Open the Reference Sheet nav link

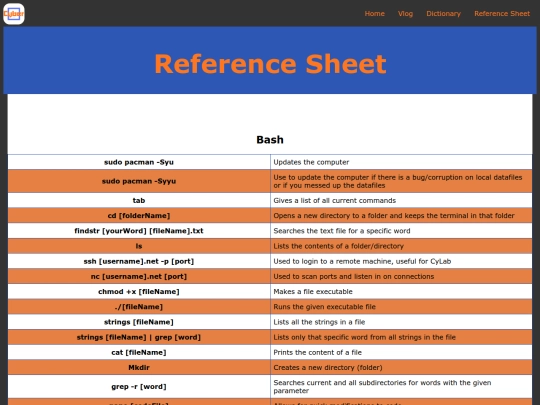(x=502, y=14)
